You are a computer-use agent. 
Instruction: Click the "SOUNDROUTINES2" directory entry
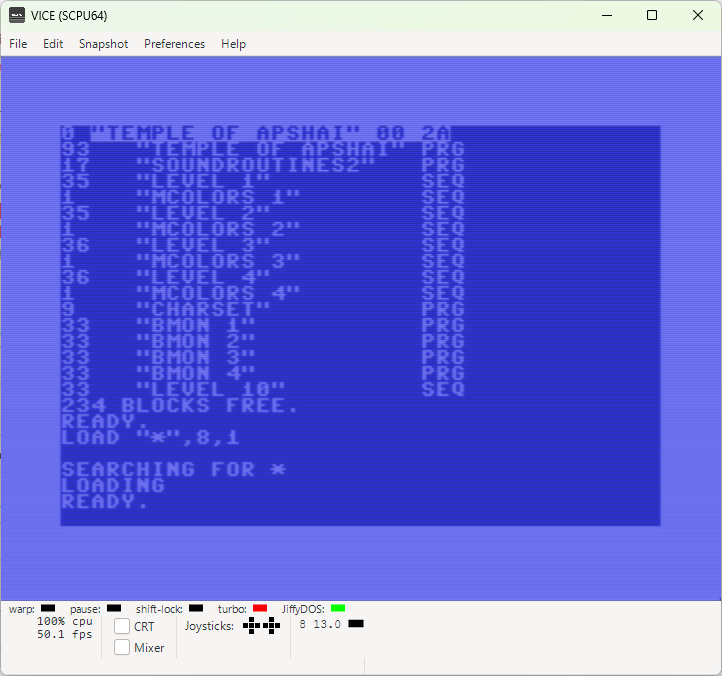pyautogui.click(x=263, y=165)
